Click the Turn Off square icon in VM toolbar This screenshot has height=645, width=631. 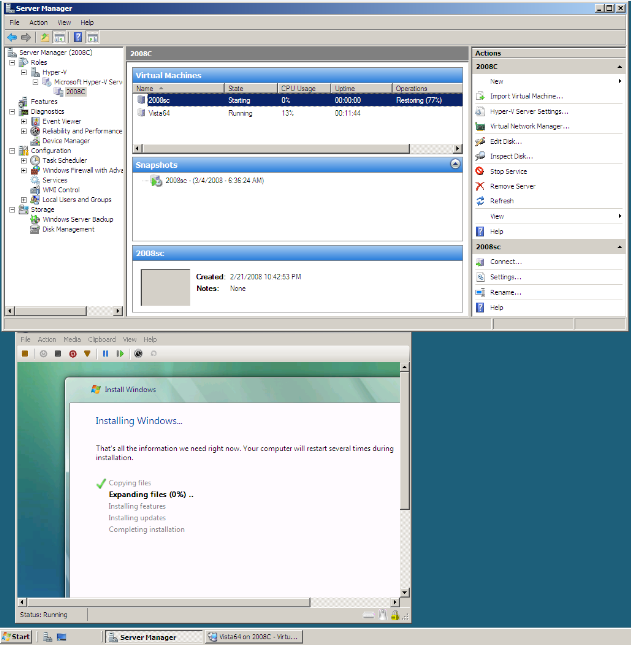pyautogui.click(x=58, y=353)
